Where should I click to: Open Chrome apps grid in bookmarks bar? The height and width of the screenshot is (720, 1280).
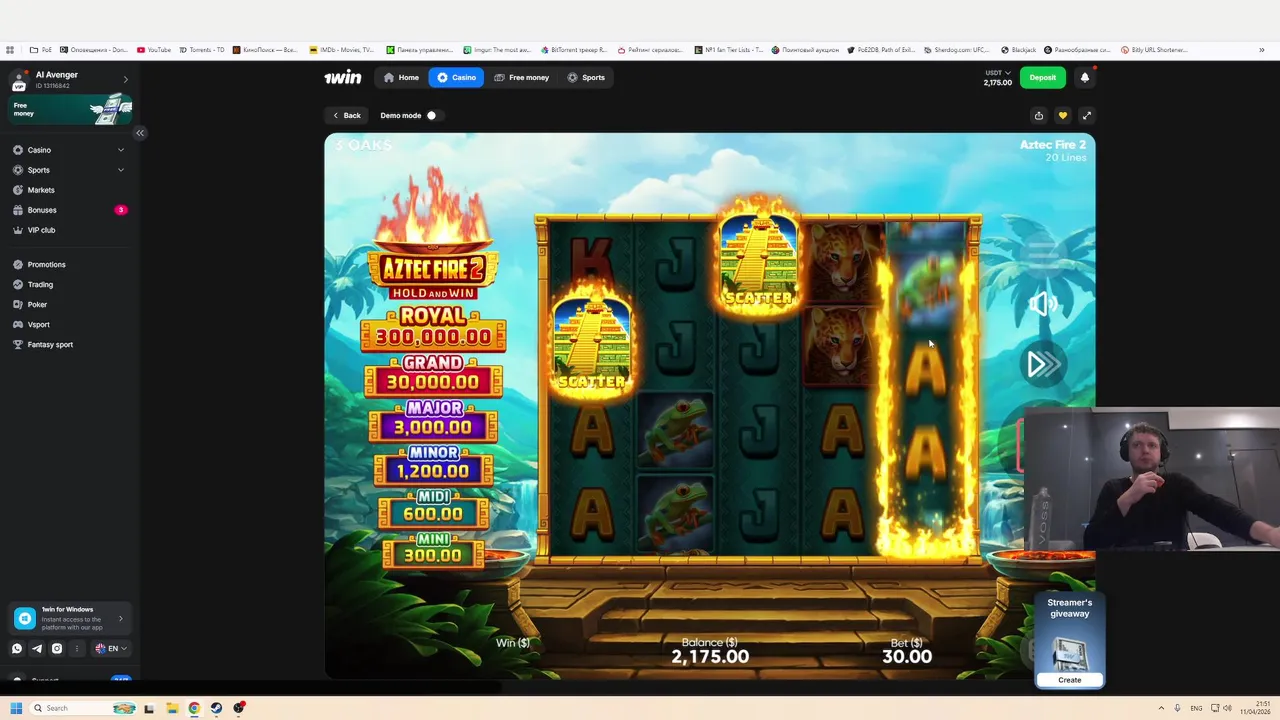pos(10,50)
